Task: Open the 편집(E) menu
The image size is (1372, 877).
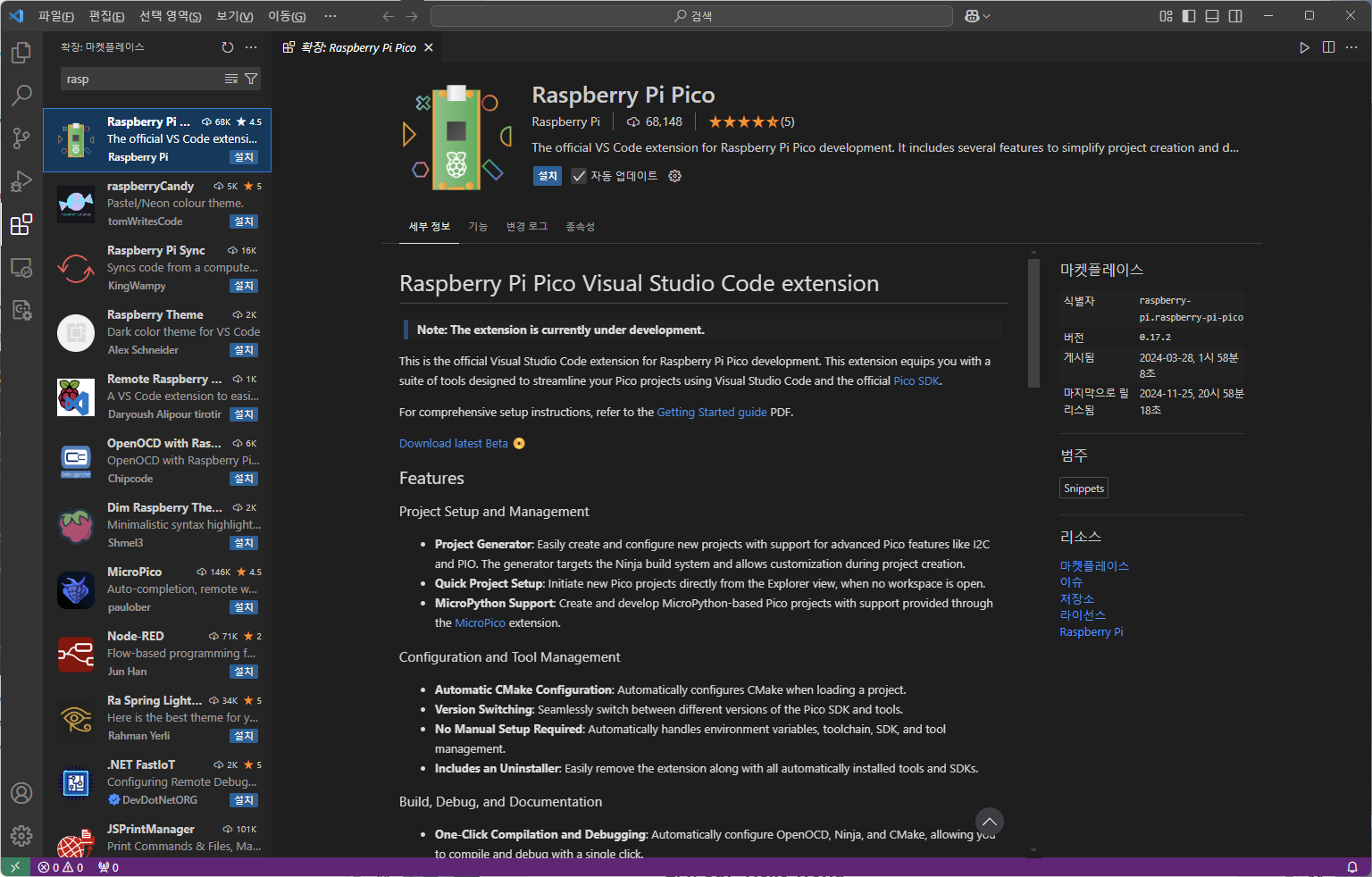Action: [107, 16]
